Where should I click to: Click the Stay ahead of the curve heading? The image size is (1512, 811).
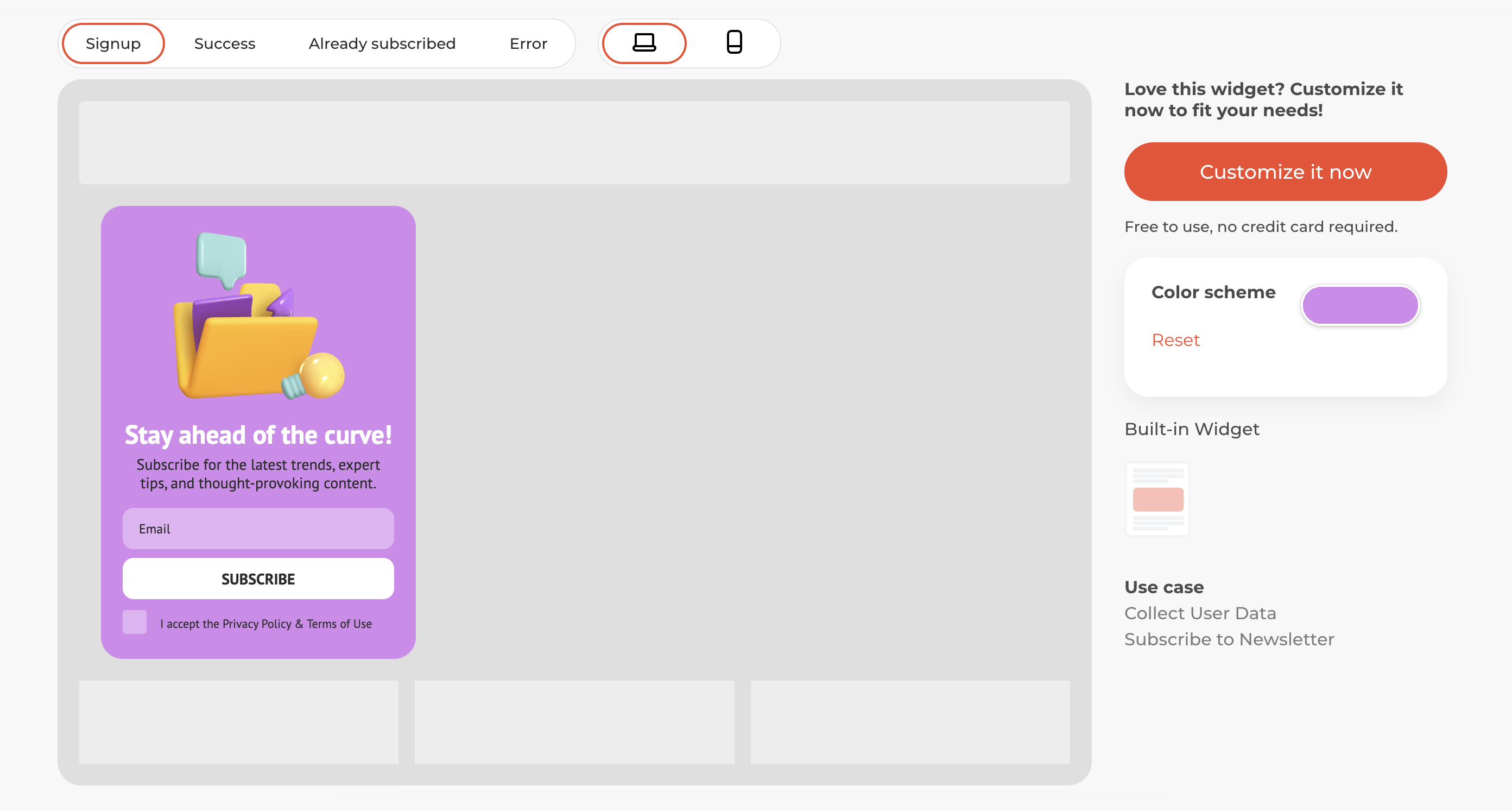(x=258, y=435)
